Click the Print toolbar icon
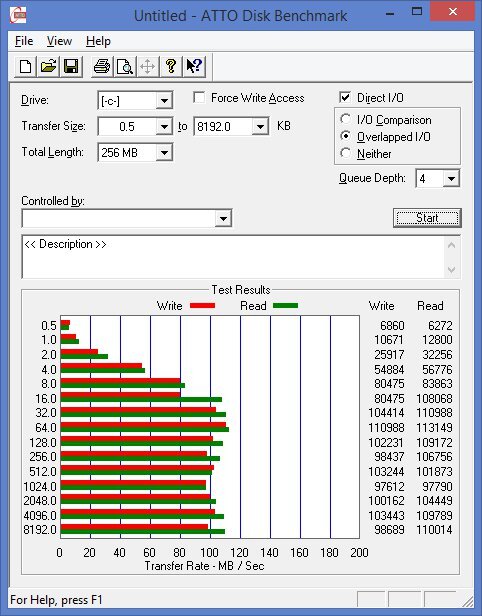The width and height of the screenshot is (482, 616). tap(102, 66)
